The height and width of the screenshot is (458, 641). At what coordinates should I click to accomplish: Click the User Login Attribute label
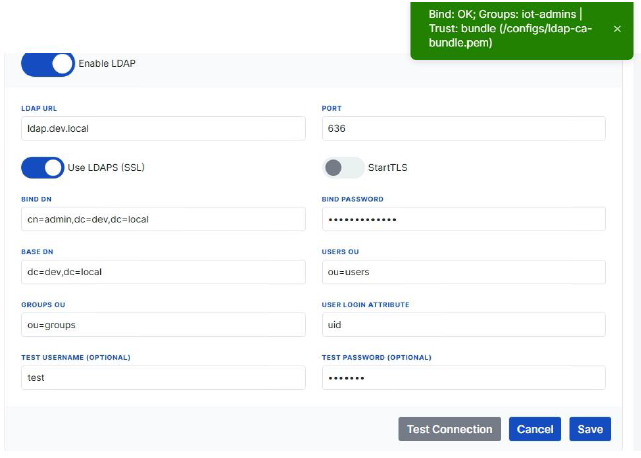365,305
